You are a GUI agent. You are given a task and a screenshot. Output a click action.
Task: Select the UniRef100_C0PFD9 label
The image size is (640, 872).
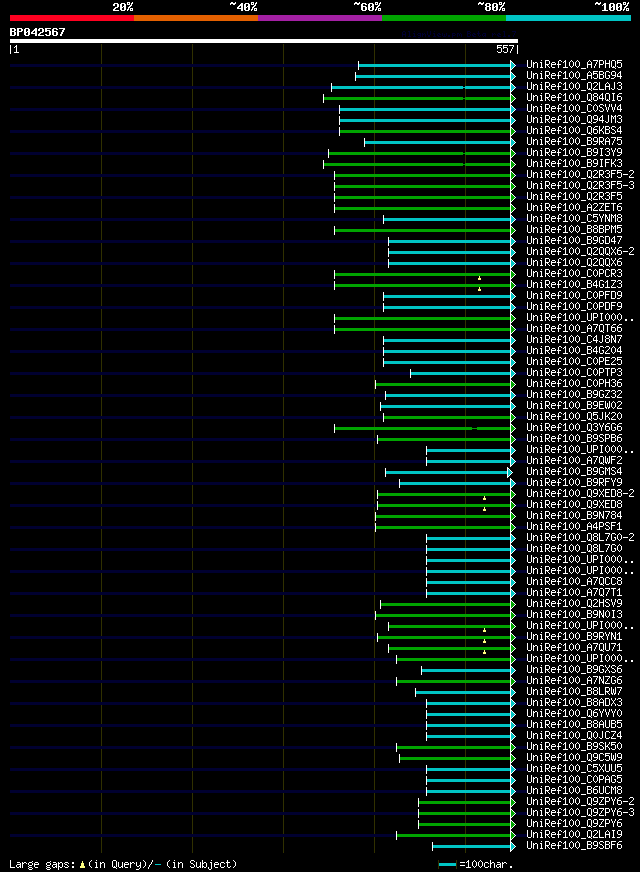pyautogui.click(x=574, y=296)
